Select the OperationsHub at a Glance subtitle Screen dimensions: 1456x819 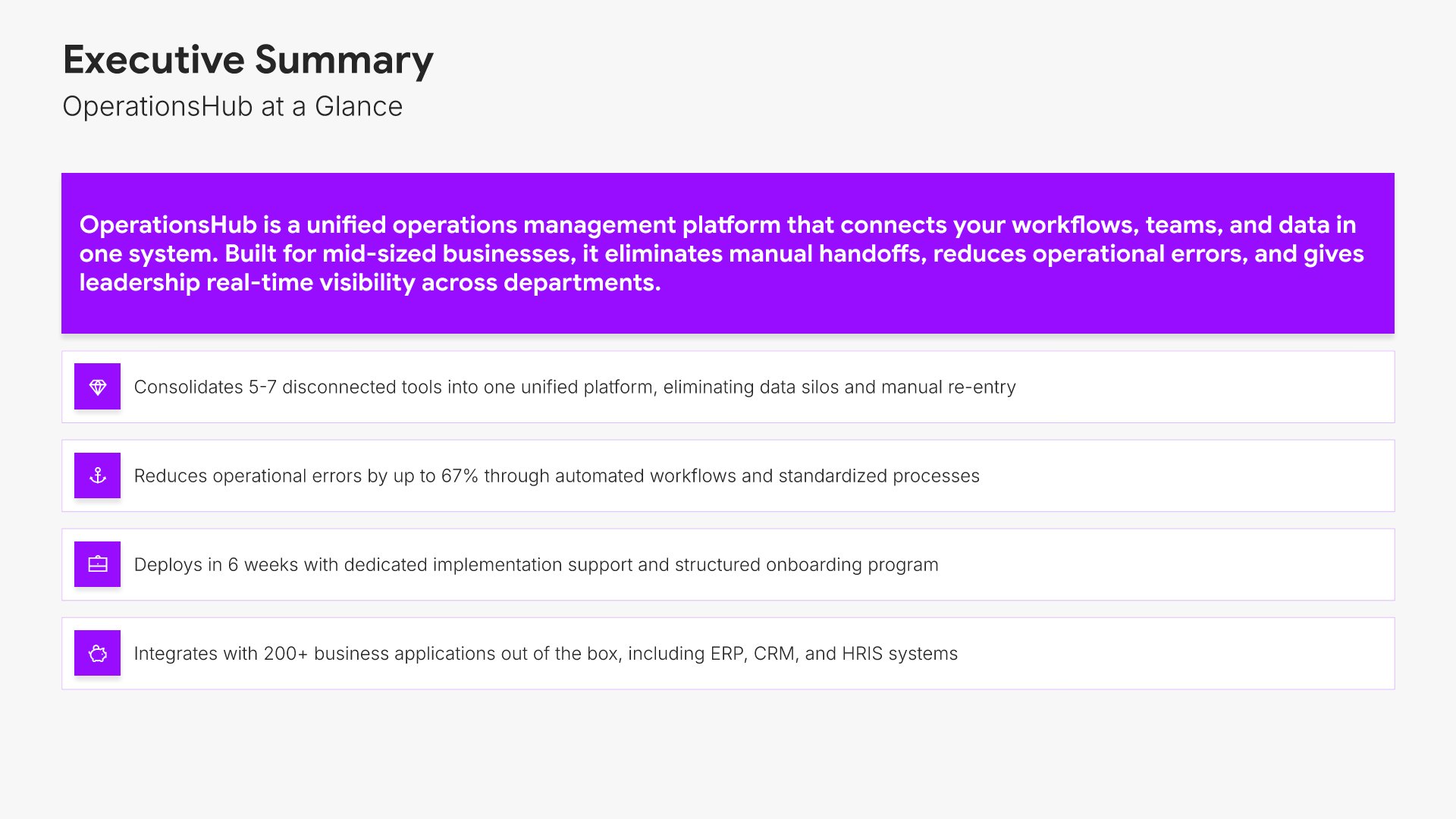click(232, 107)
